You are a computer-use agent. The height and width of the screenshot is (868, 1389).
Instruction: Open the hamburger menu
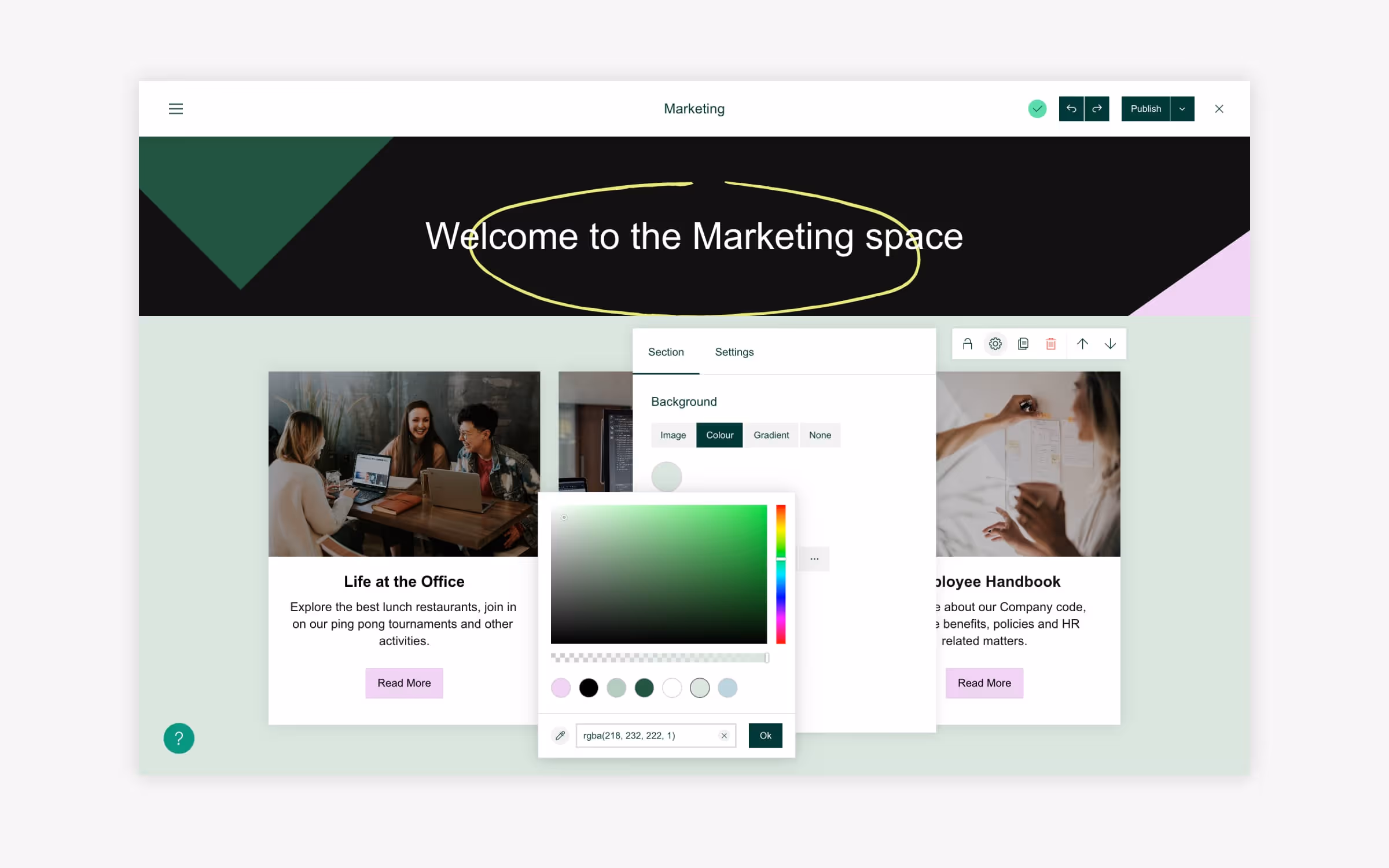tap(175, 109)
